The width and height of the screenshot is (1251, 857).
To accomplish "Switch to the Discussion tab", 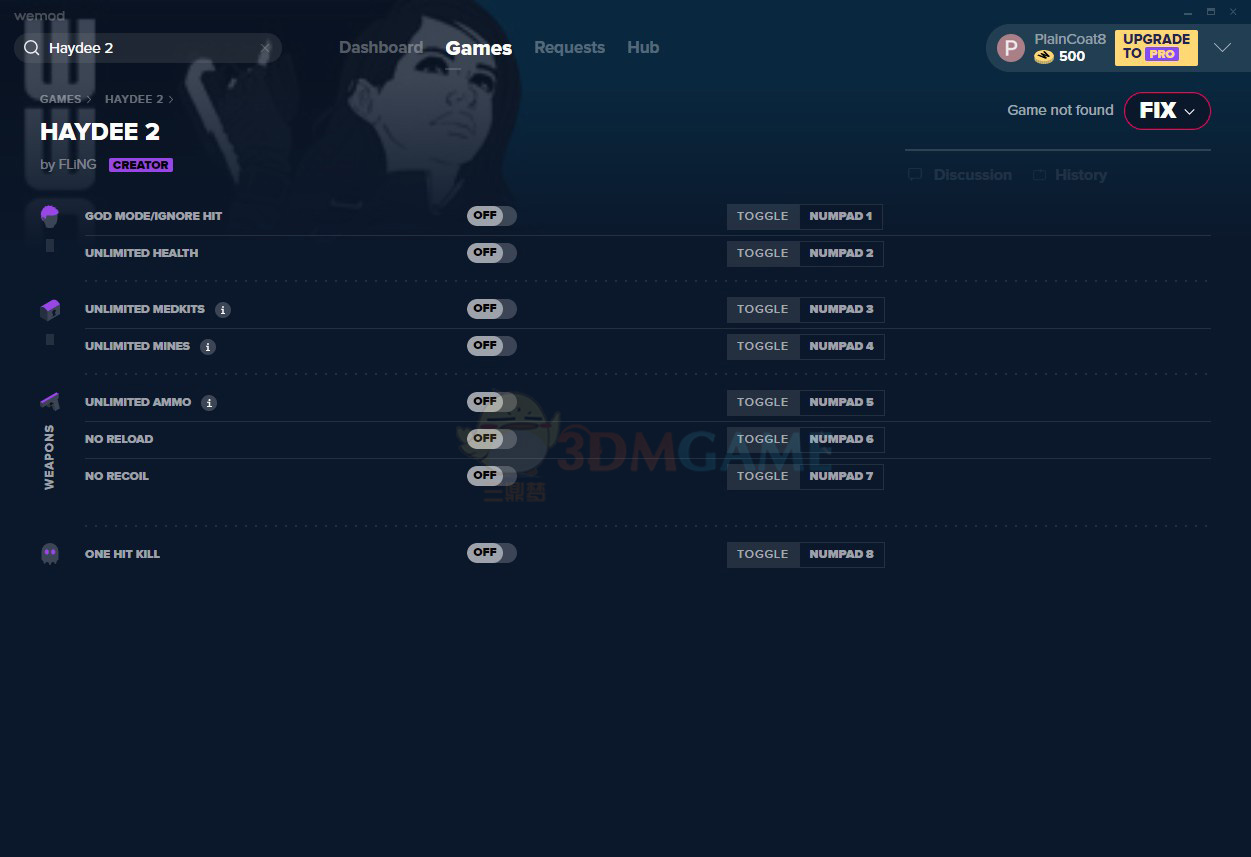I will (960, 175).
